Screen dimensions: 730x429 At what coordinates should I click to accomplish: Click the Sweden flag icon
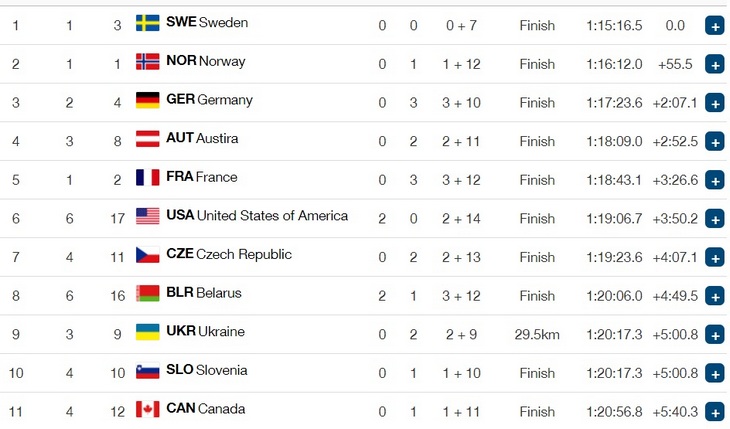point(148,23)
